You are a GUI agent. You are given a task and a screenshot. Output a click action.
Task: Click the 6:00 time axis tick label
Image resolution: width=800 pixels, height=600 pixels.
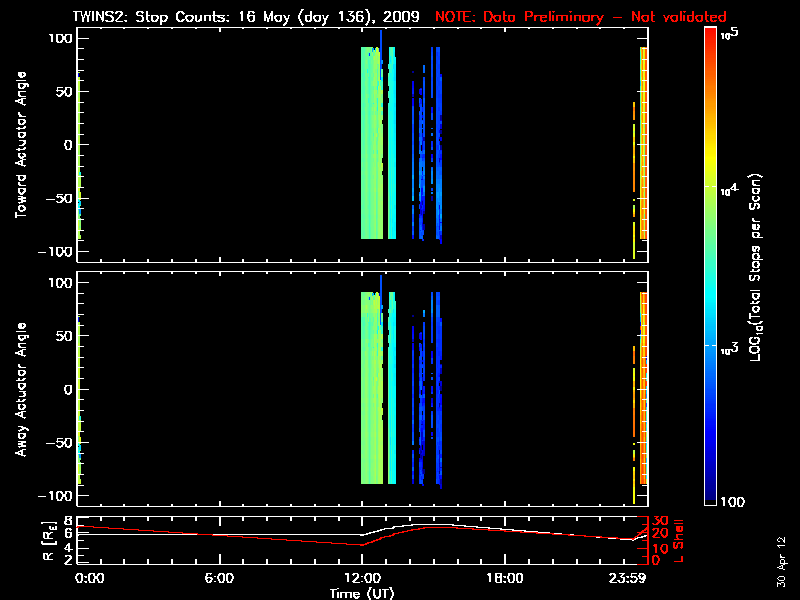pos(219,578)
